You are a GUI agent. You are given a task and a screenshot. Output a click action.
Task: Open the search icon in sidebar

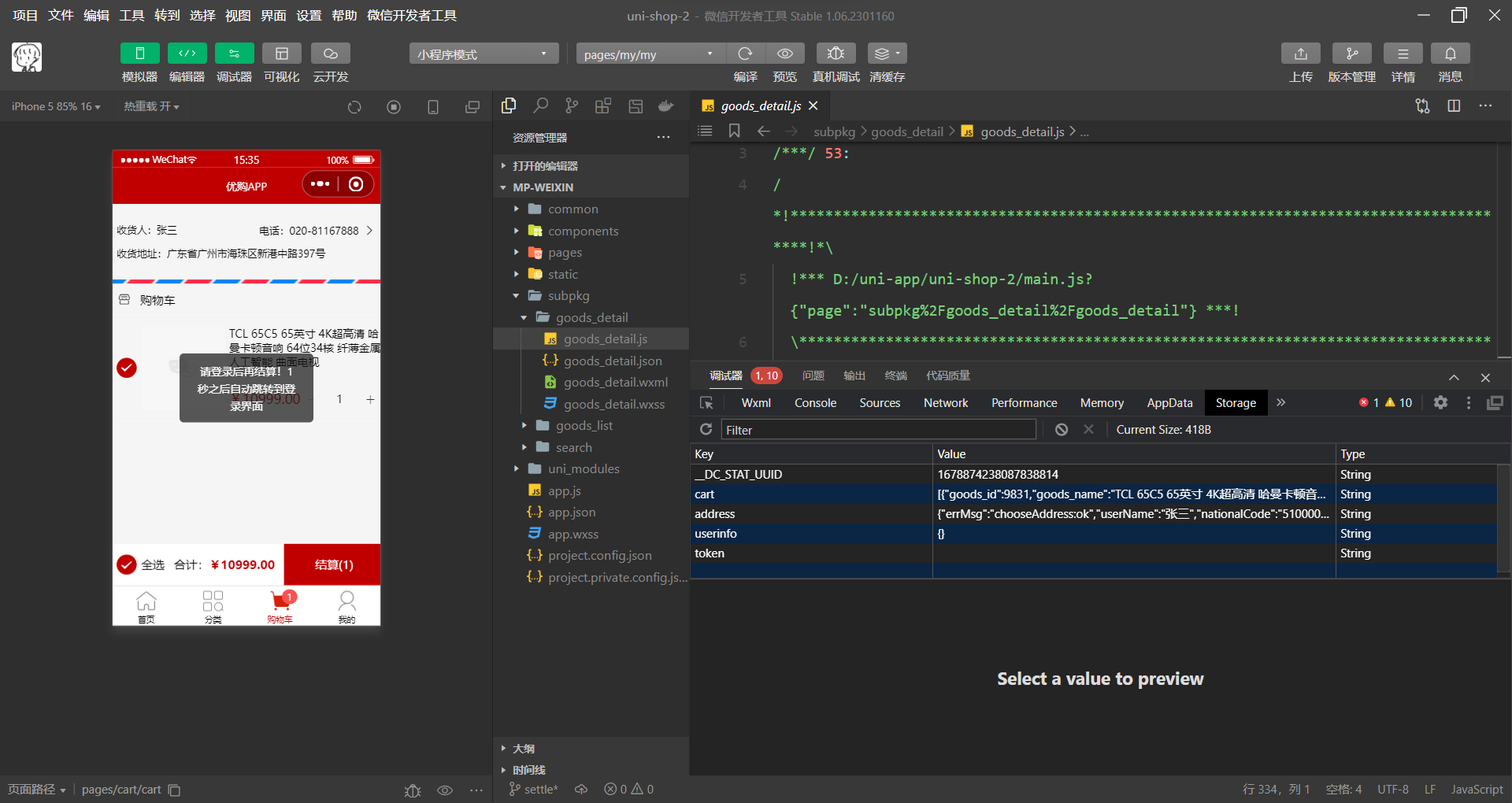click(540, 106)
